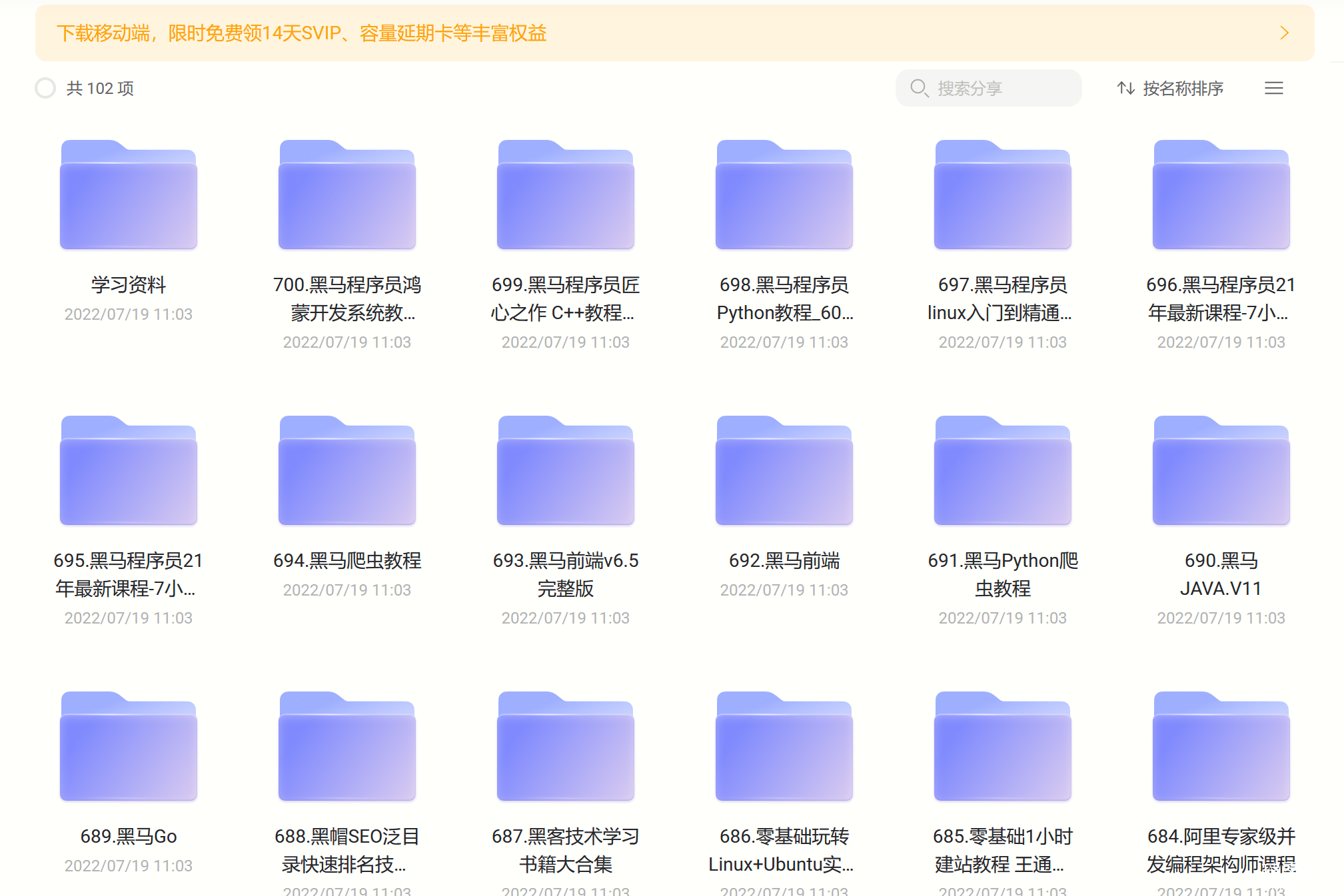Screen dimensions: 1344x896
Task: Open folder icon 693.黑马前端v6.5完整版
Action: tap(566, 470)
